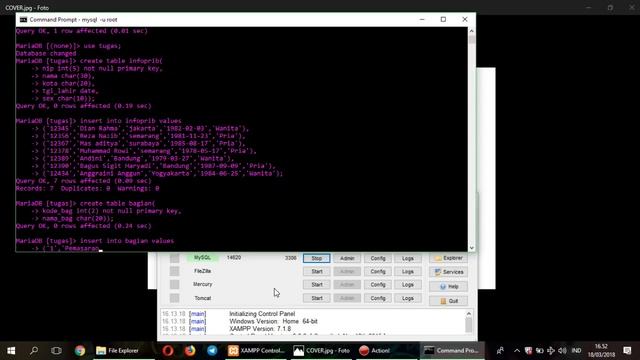
Task: Click 'Records: 7 Duplicates: 0' output line
Action: 87,189
